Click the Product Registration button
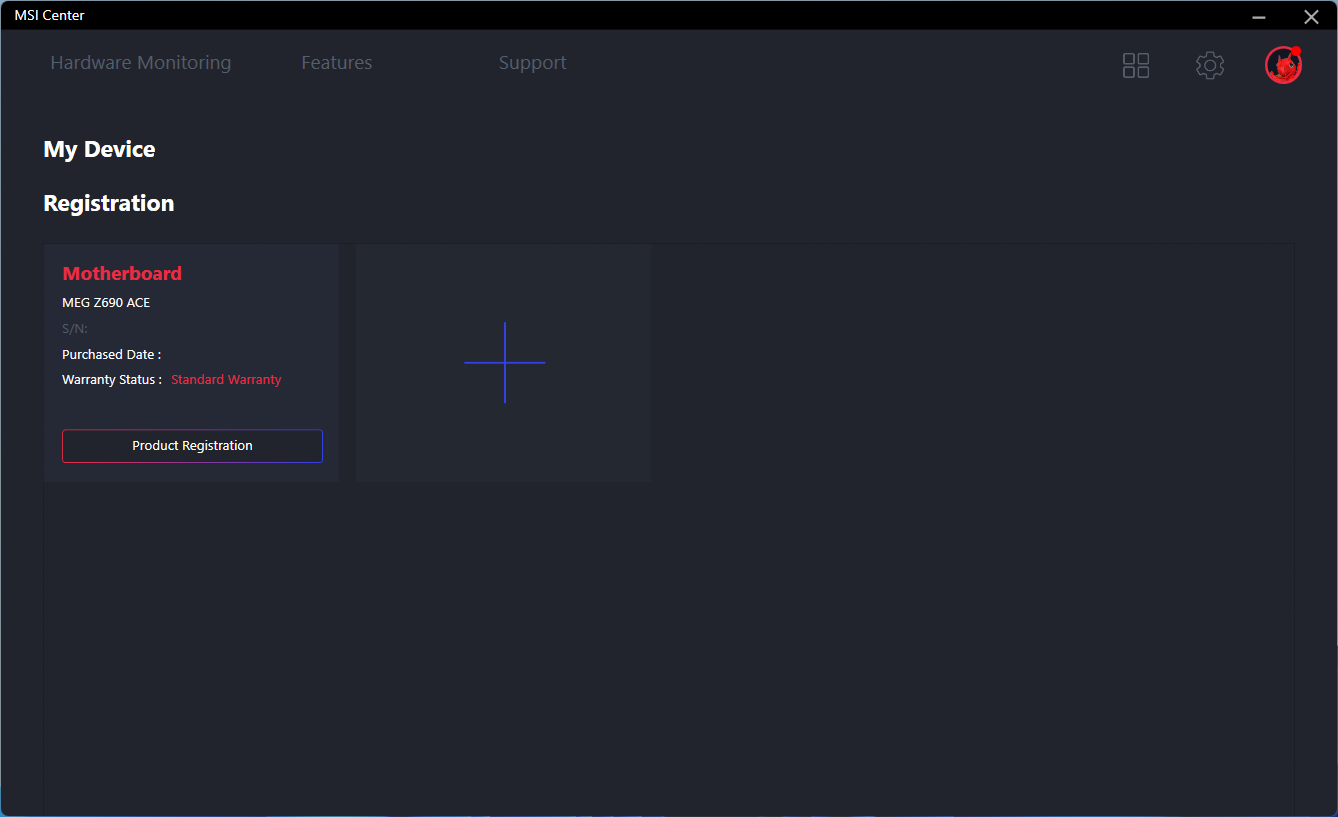 point(192,446)
